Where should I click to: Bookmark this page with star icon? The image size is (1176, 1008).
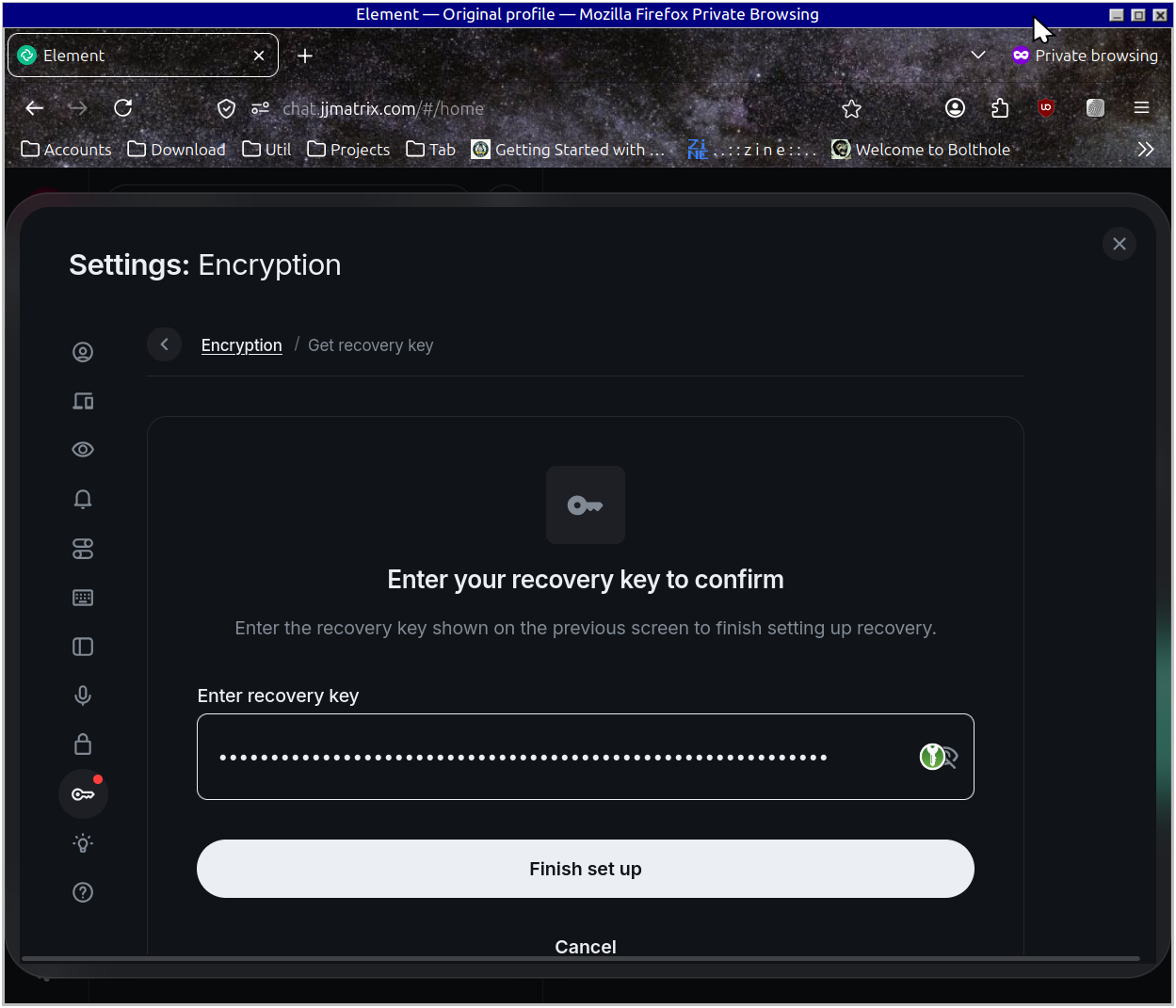(852, 108)
